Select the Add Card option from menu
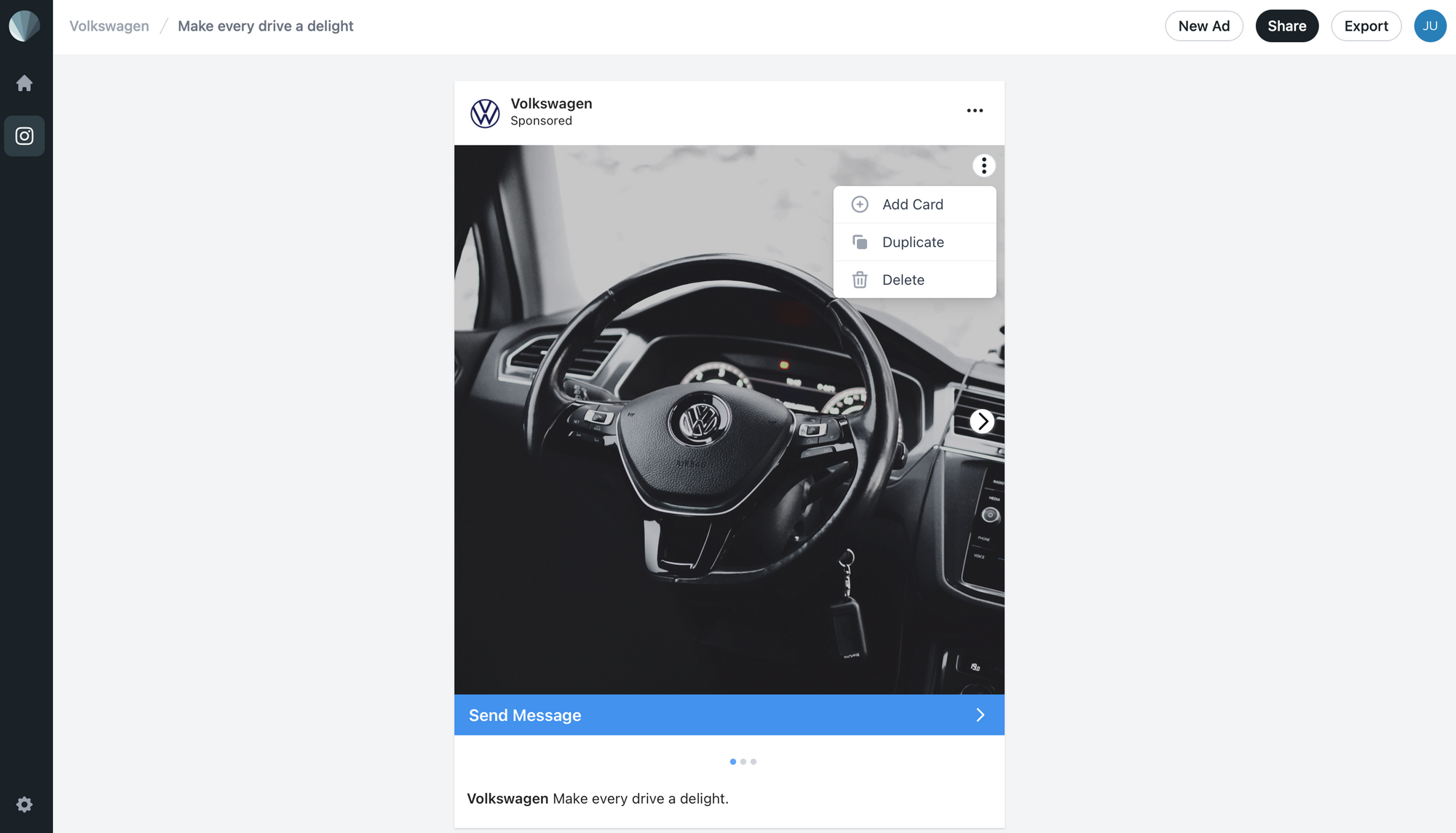Viewport: 1456px width, 833px height. 912,204
